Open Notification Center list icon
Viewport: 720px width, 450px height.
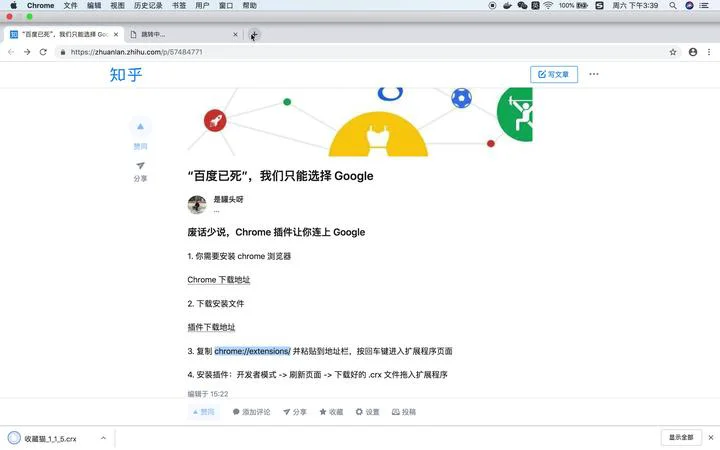tap(704, 6)
